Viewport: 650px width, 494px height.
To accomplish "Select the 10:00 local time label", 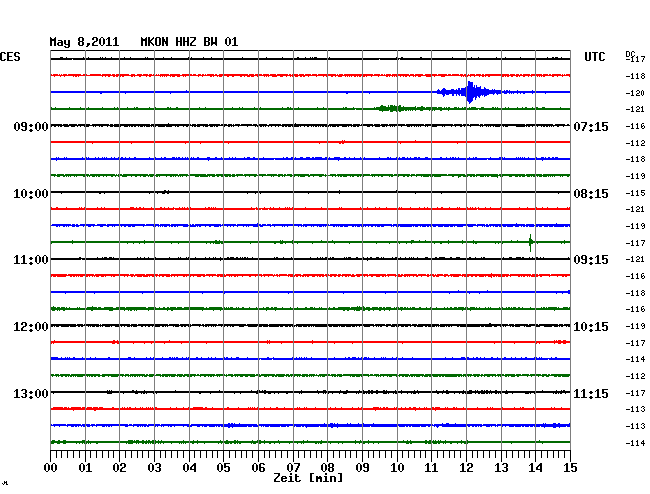I will [31, 194].
